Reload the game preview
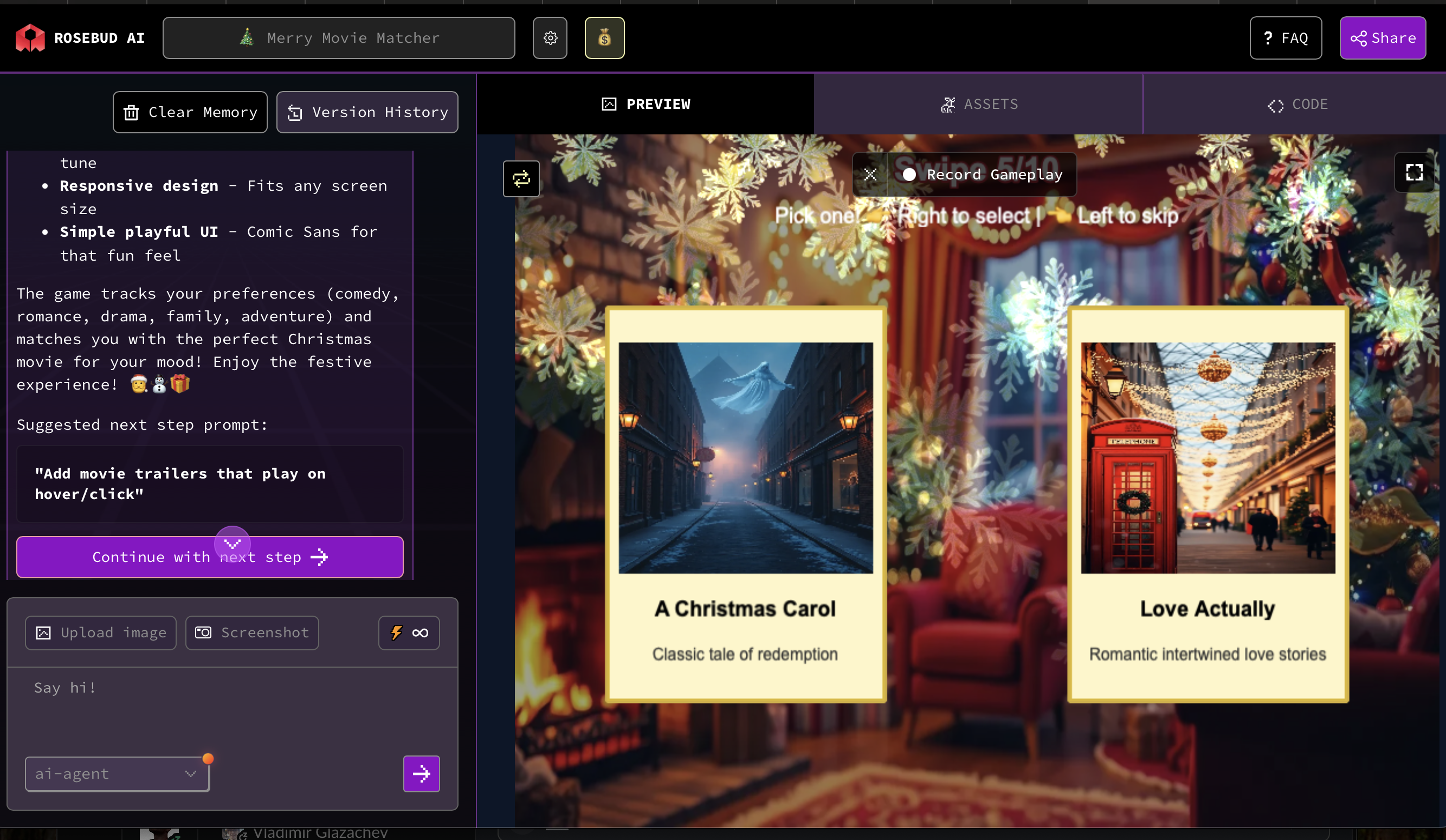 point(521,179)
